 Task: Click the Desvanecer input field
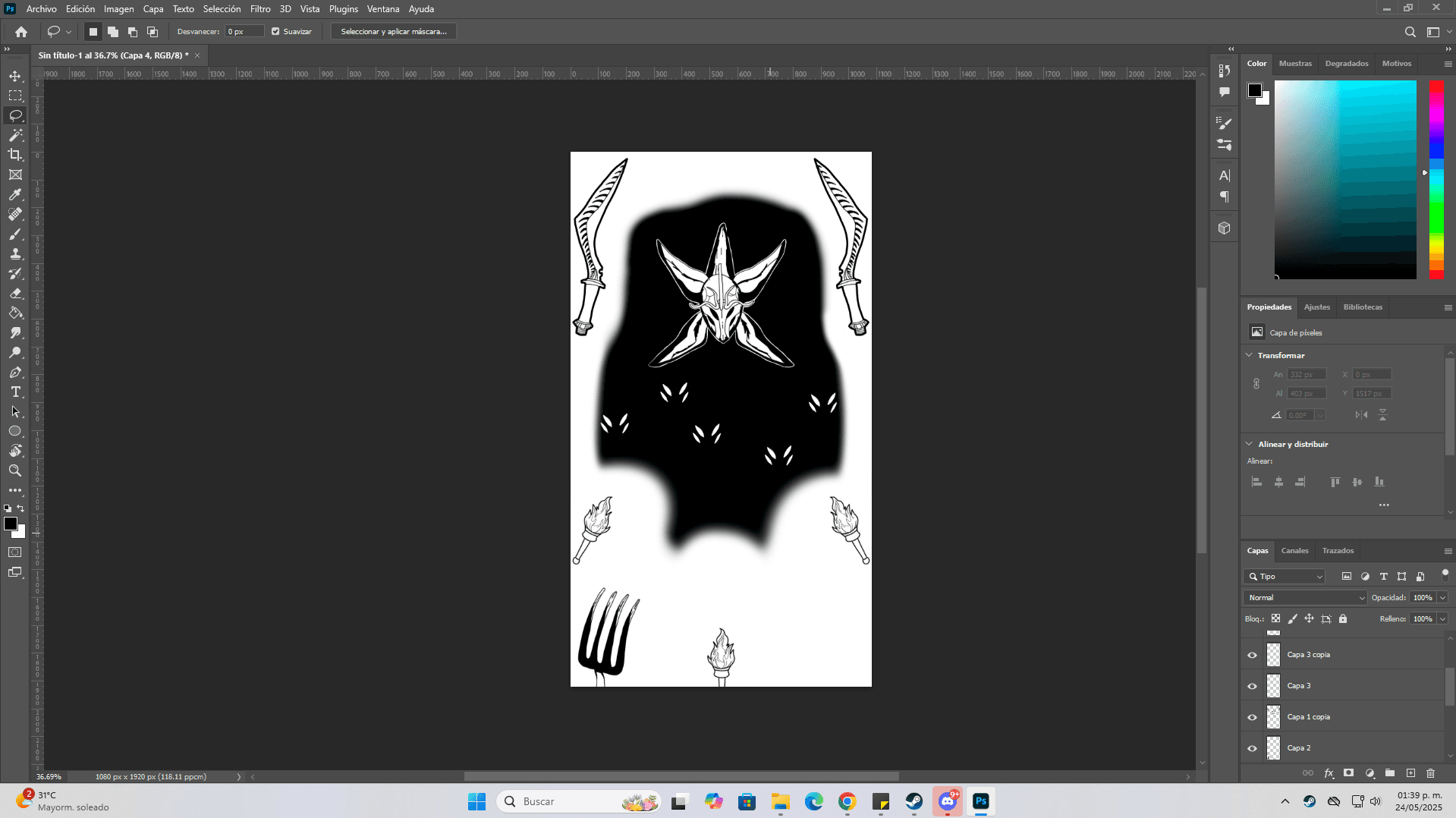point(244,32)
